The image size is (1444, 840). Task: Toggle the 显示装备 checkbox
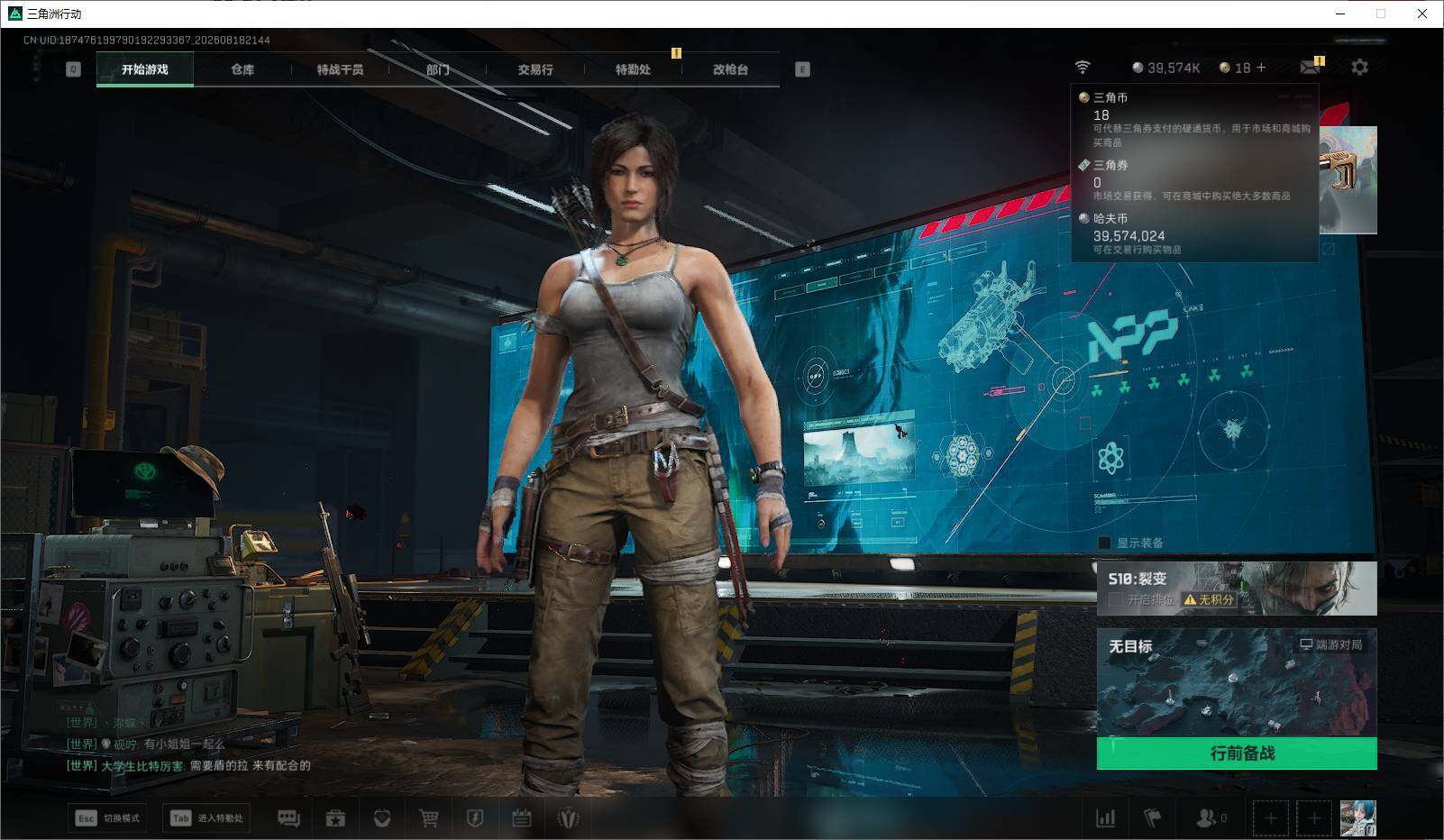pos(1104,543)
